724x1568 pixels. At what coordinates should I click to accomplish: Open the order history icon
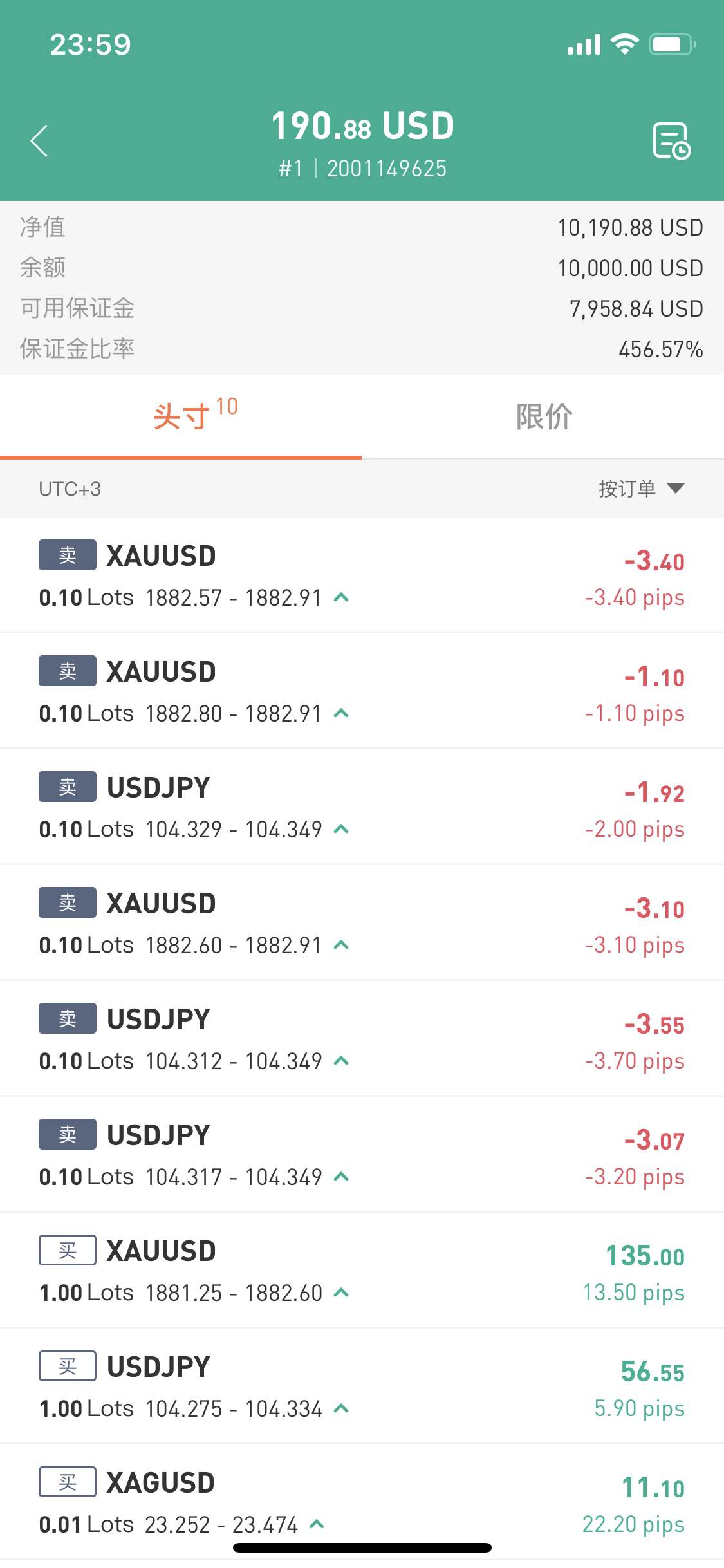(x=671, y=140)
